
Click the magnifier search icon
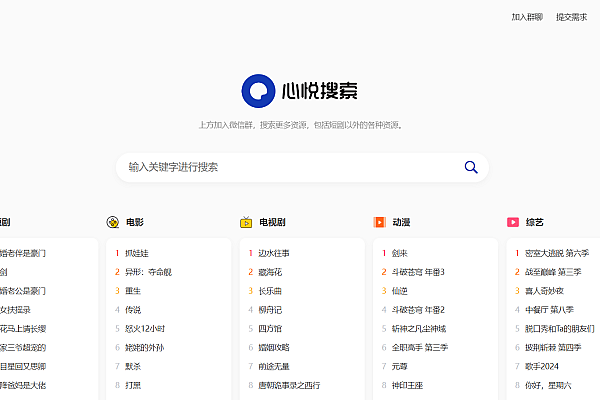tap(471, 167)
